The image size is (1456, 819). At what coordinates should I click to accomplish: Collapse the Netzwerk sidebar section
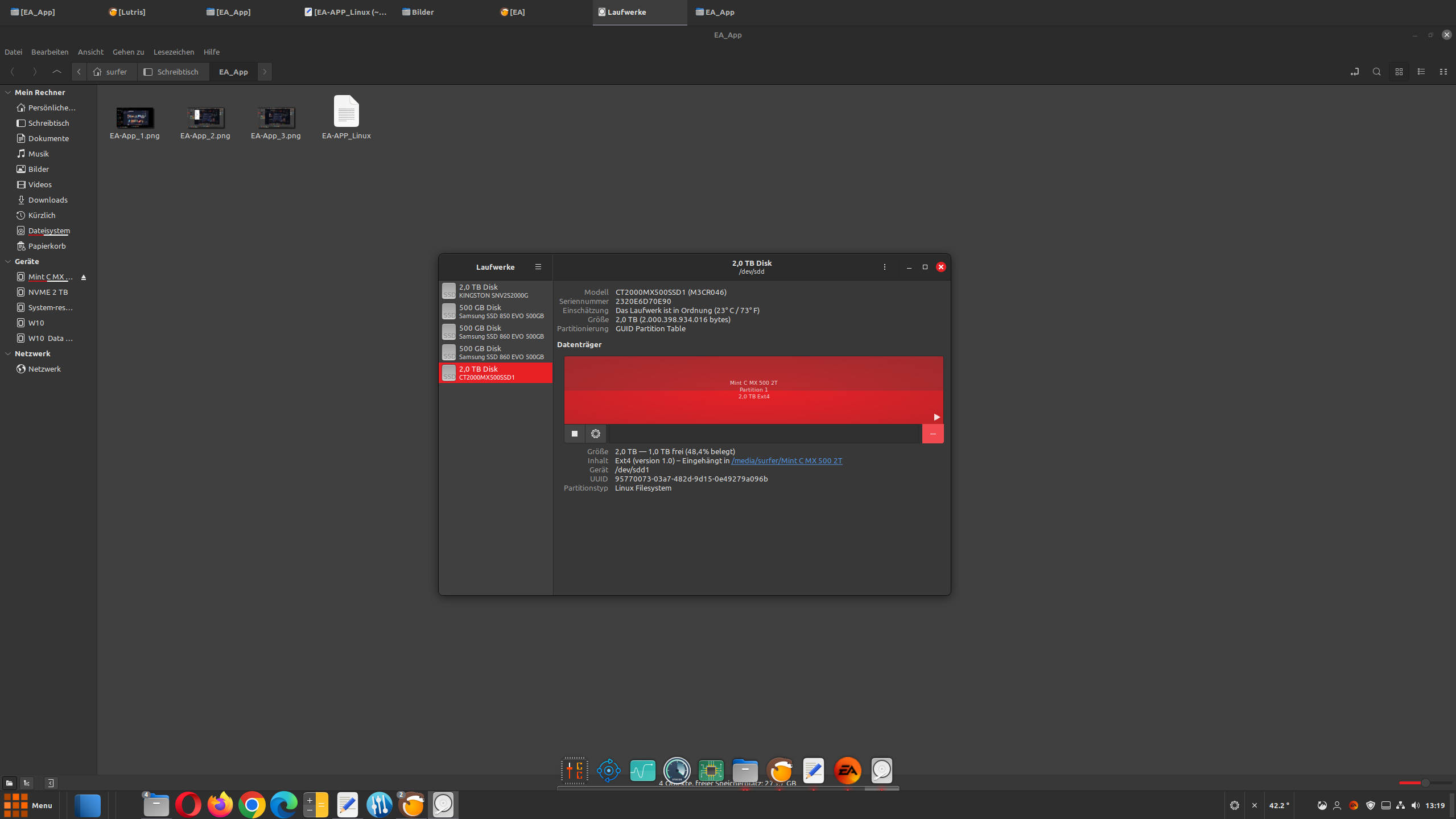click(8, 353)
